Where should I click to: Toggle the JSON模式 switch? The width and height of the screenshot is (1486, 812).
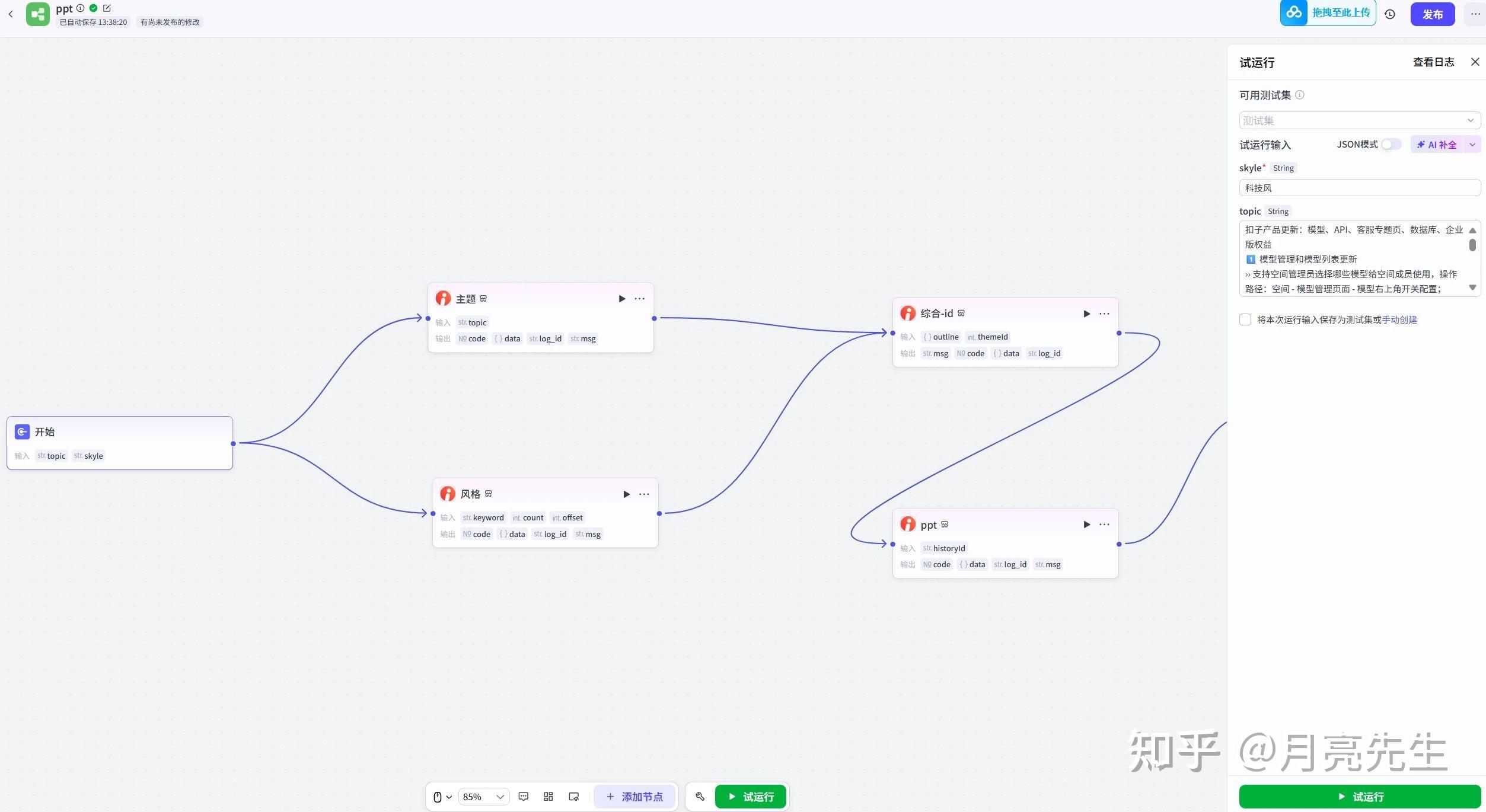1391,145
